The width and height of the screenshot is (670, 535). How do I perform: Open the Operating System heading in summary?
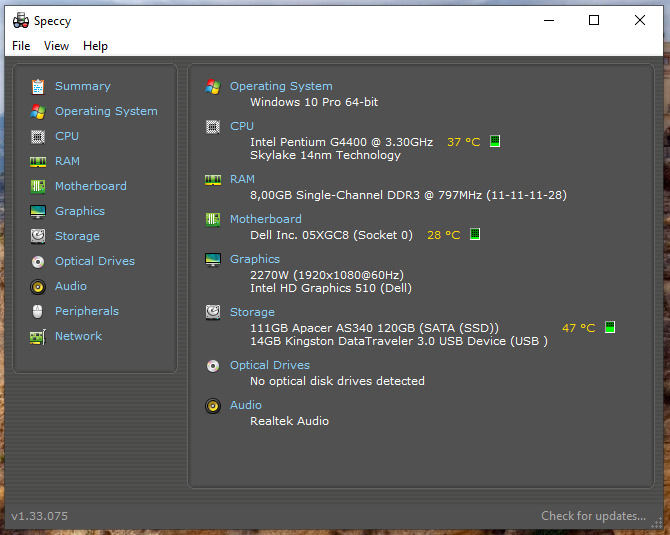pos(281,86)
